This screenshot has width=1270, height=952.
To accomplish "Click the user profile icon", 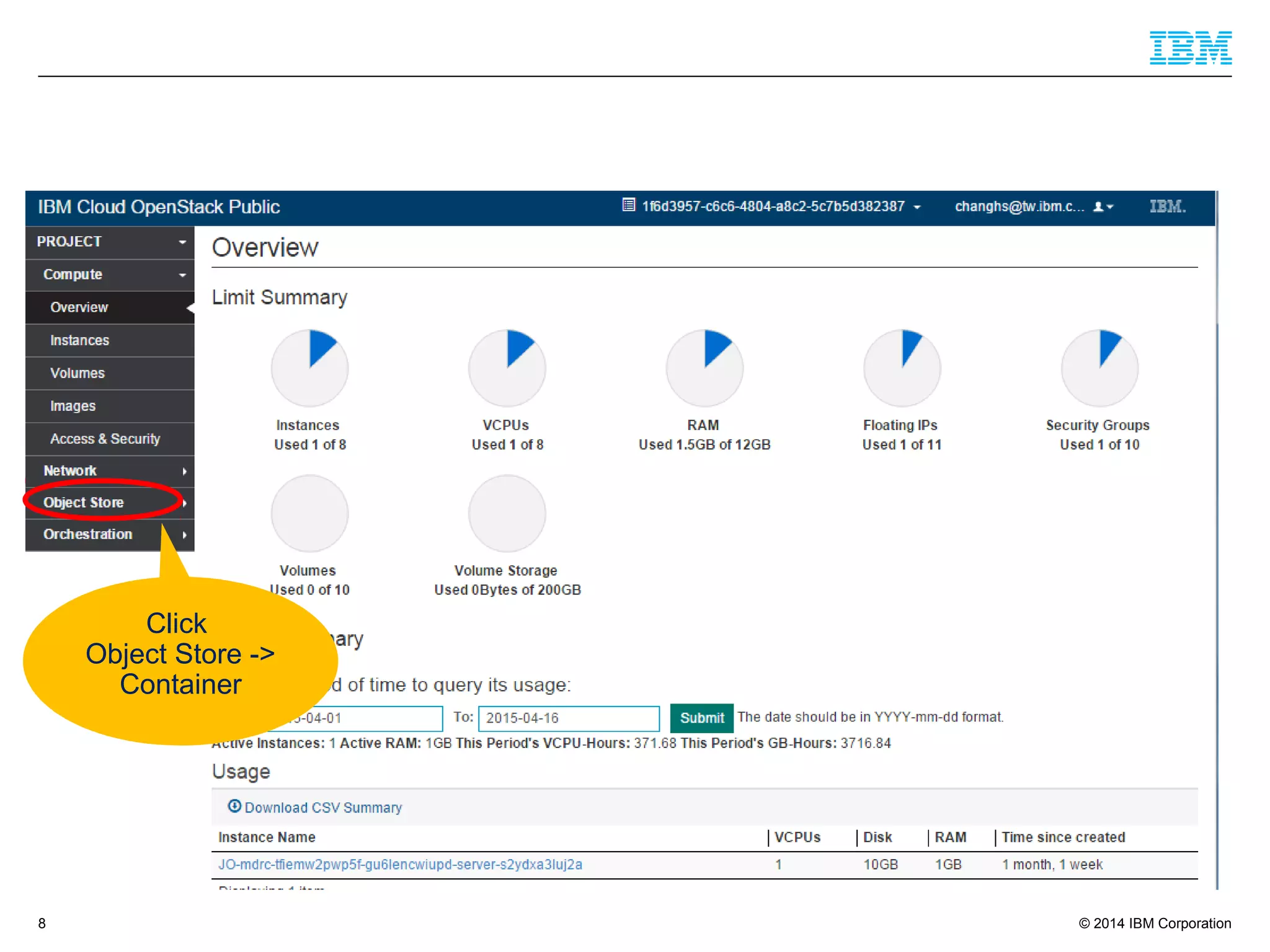I will (1098, 207).
